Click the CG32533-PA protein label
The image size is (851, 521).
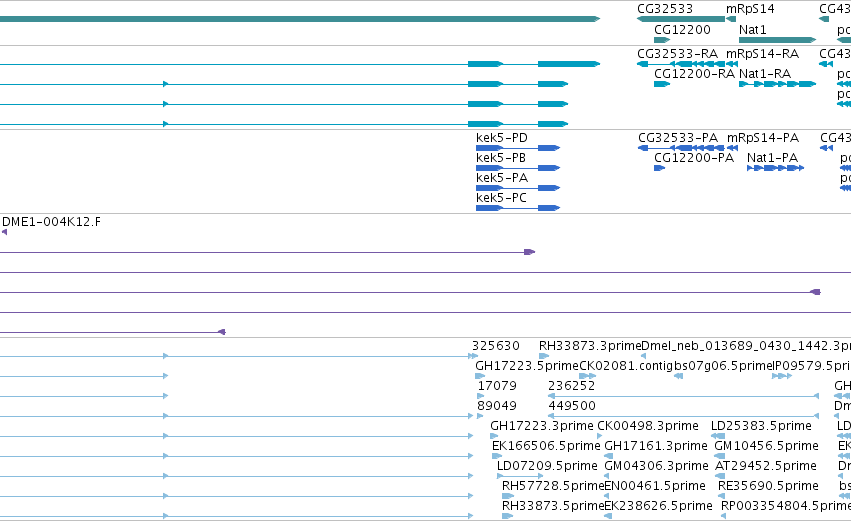point(678,138)
